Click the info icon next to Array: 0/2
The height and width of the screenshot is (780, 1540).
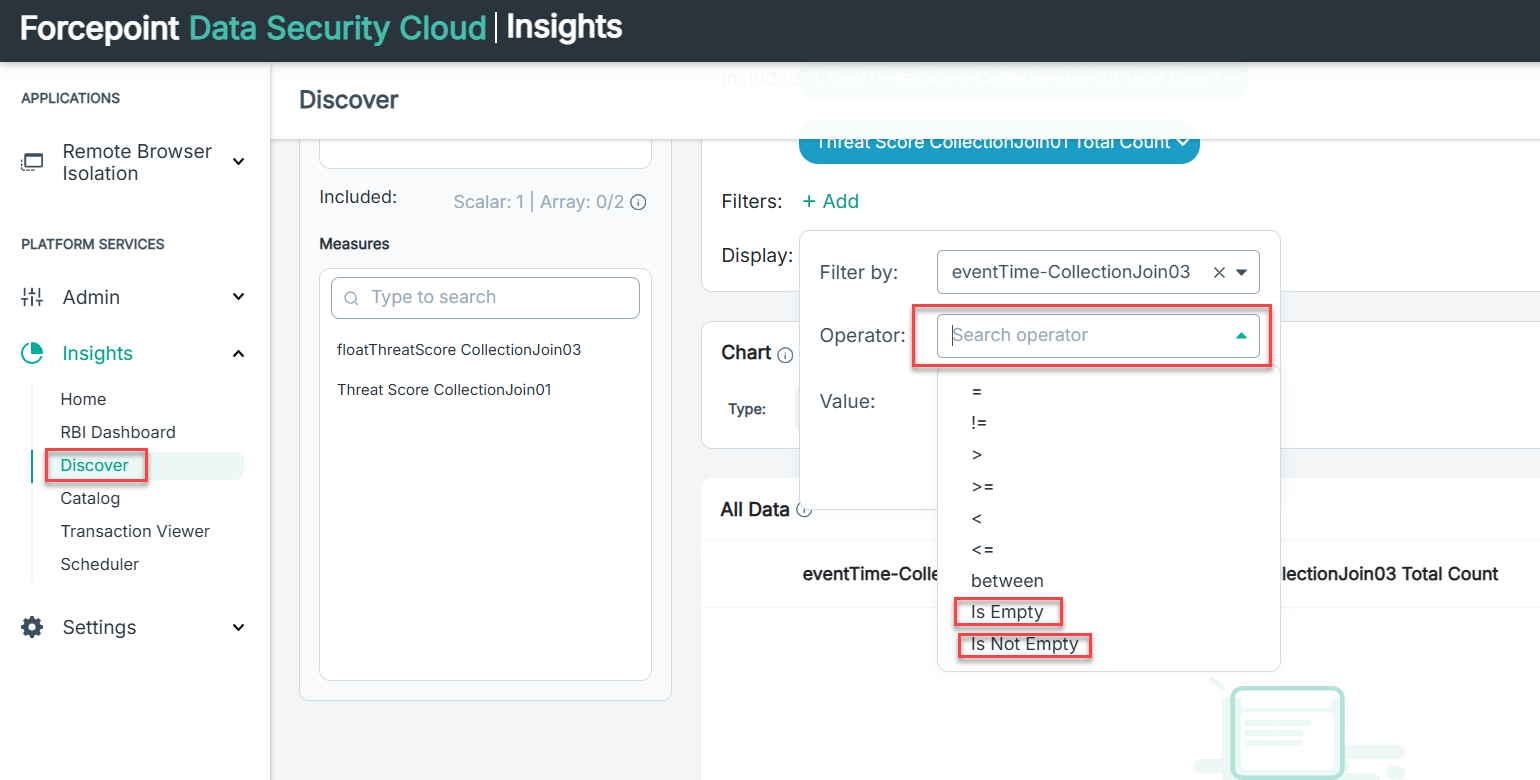coord(638,202)
